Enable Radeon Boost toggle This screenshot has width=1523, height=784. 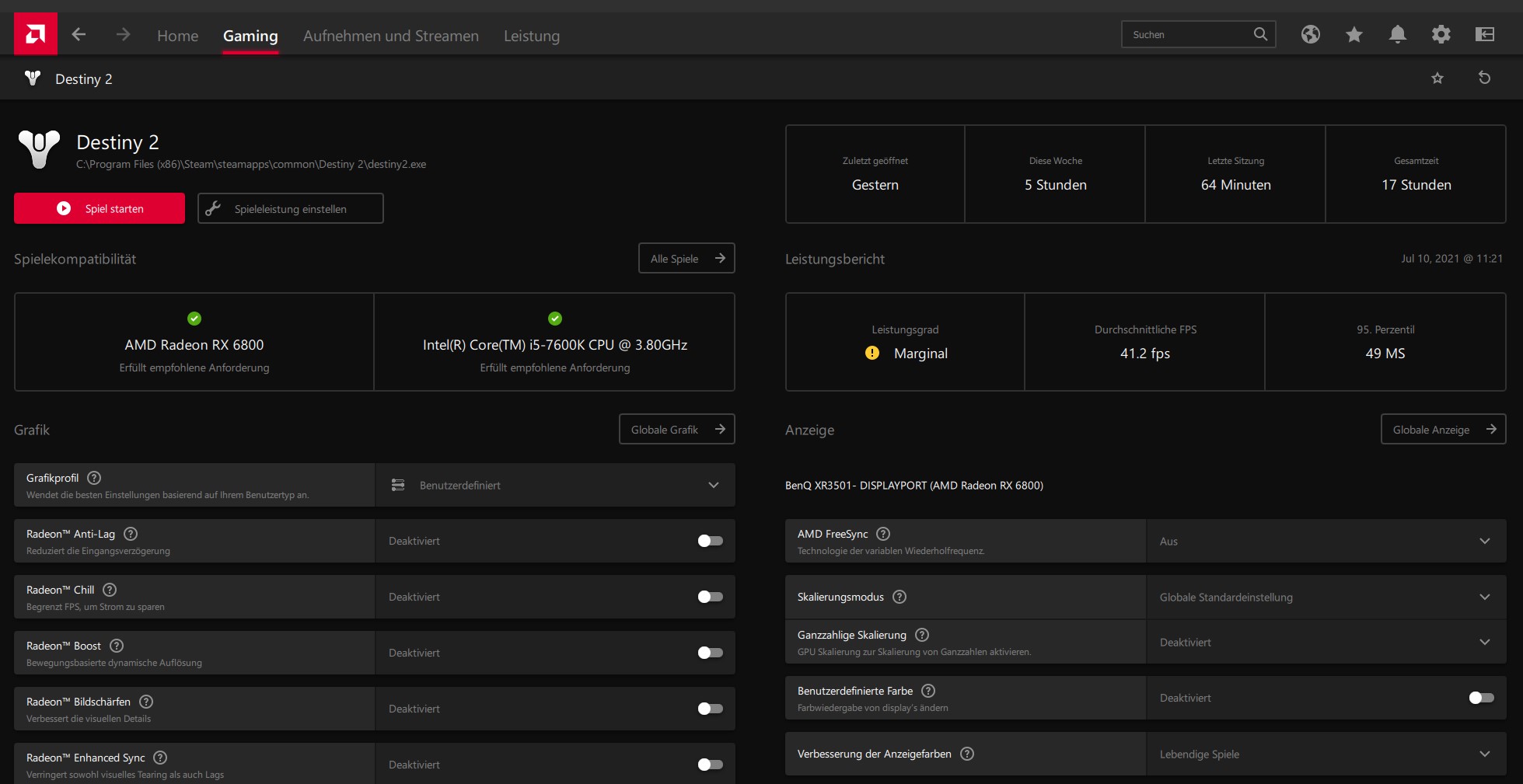tap(710, 653)
